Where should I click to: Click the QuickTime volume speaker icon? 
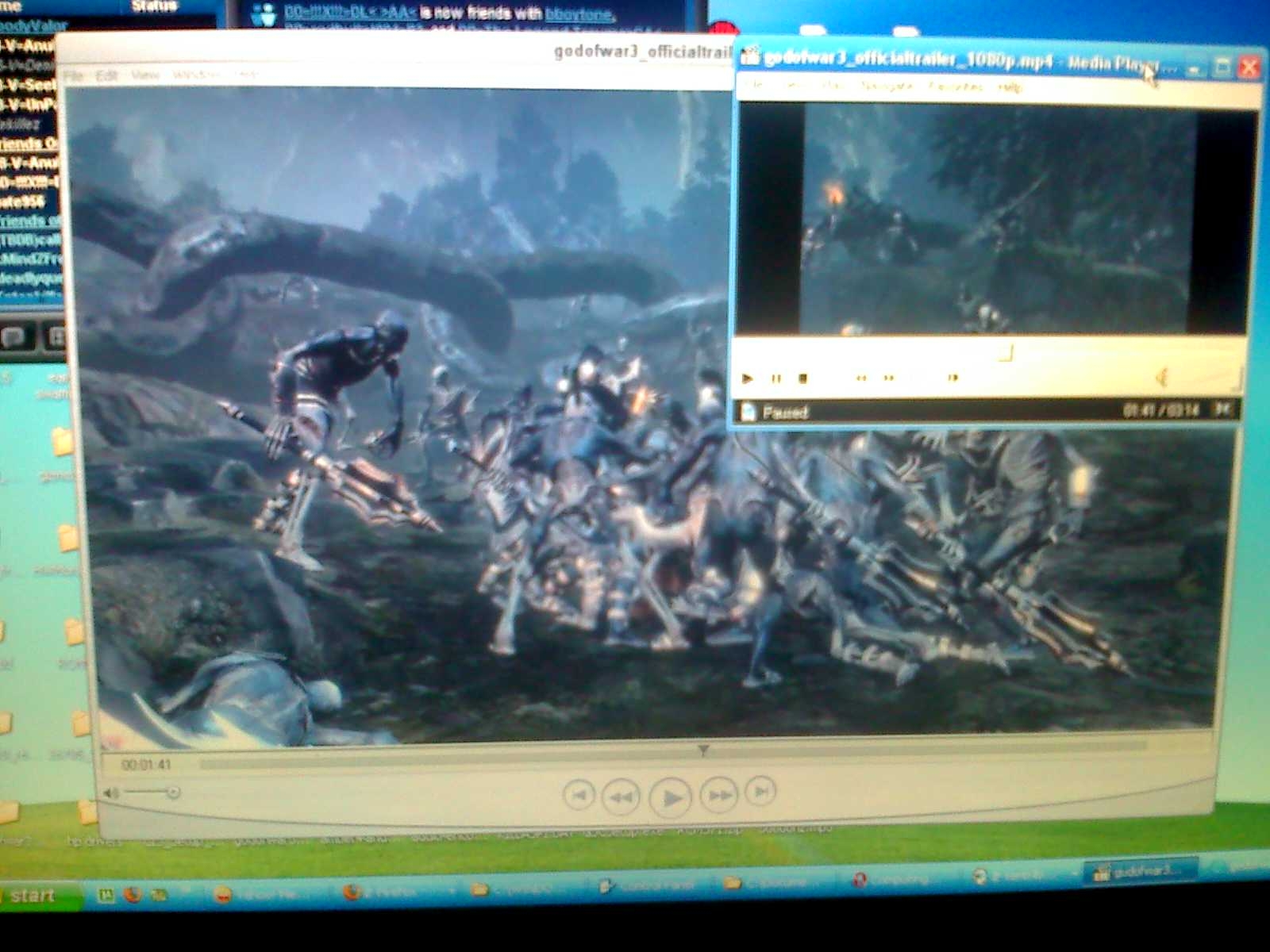click(x=112, y=793)
